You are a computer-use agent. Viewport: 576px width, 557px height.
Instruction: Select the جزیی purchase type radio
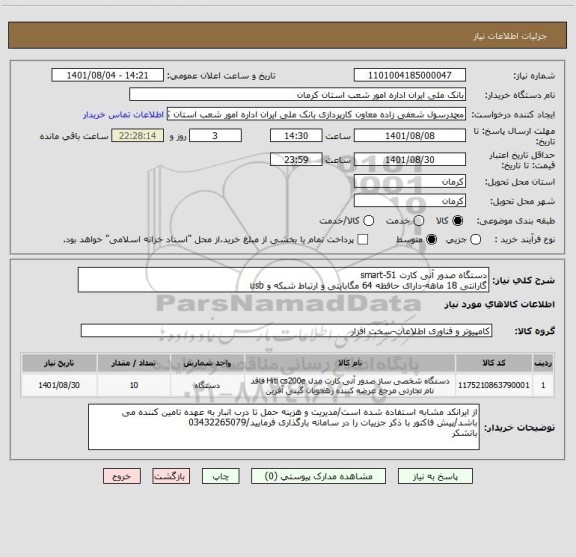pyautogui.click(x=475, y=240)
